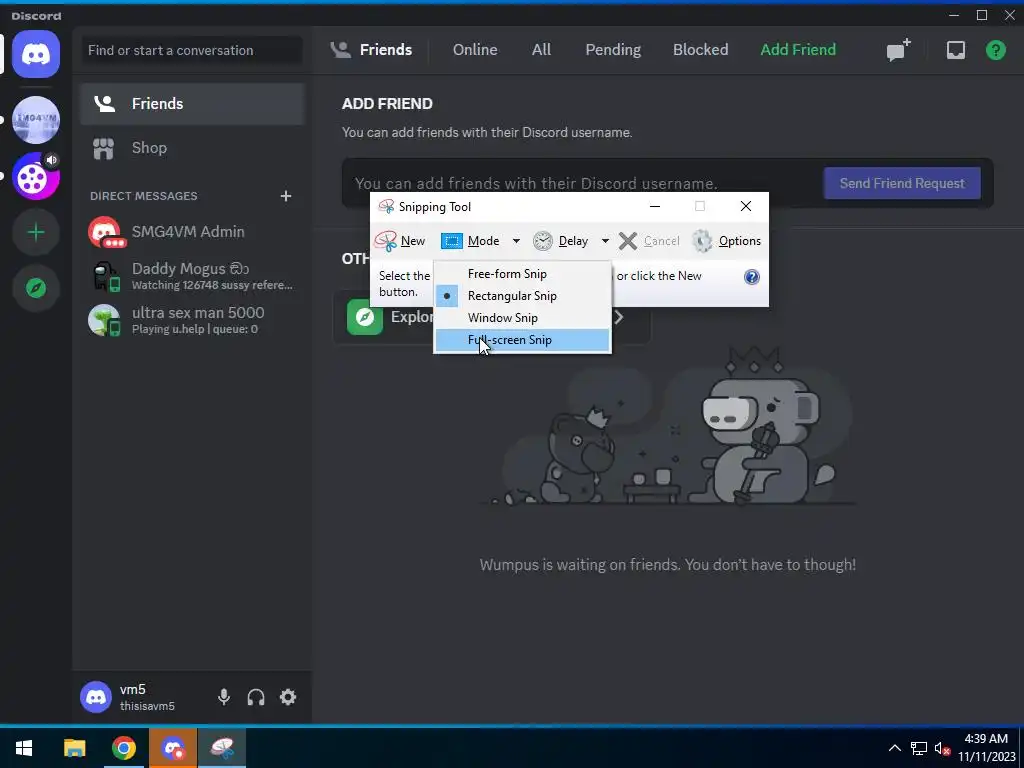Click the Add a Server plus icon
The width and height of the screenshot is (1024, 768).
pos(36,232)
